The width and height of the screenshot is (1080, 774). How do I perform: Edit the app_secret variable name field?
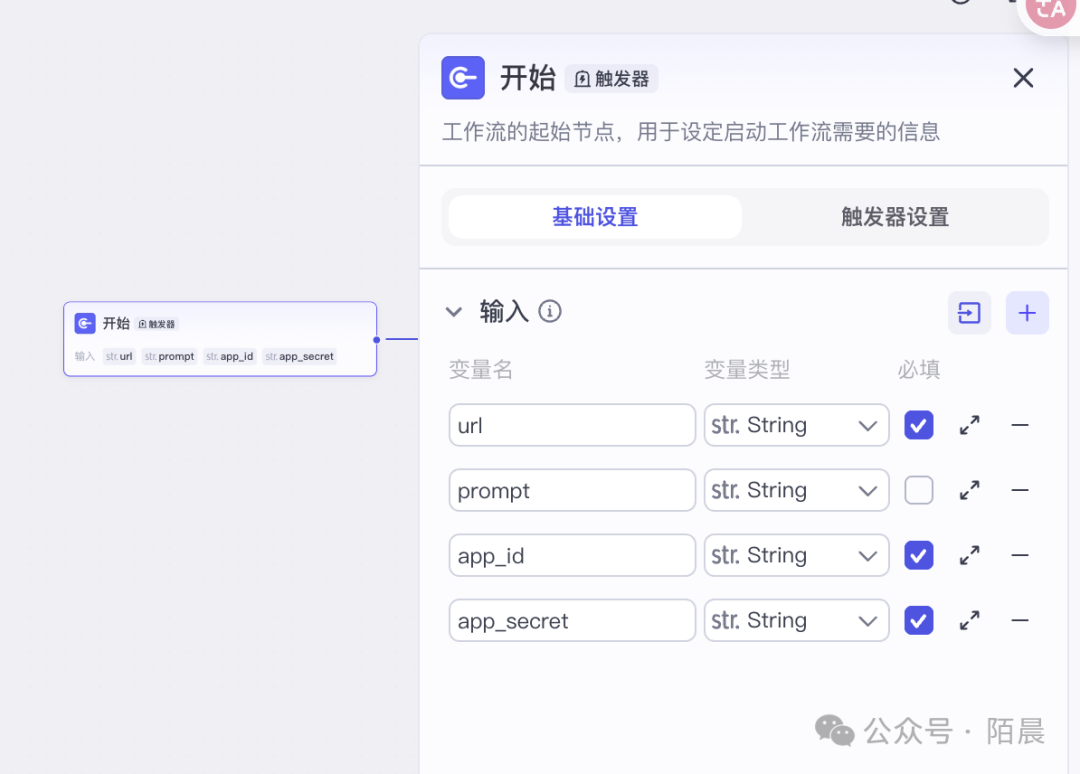pyautogui.click(x=572, y=620)
